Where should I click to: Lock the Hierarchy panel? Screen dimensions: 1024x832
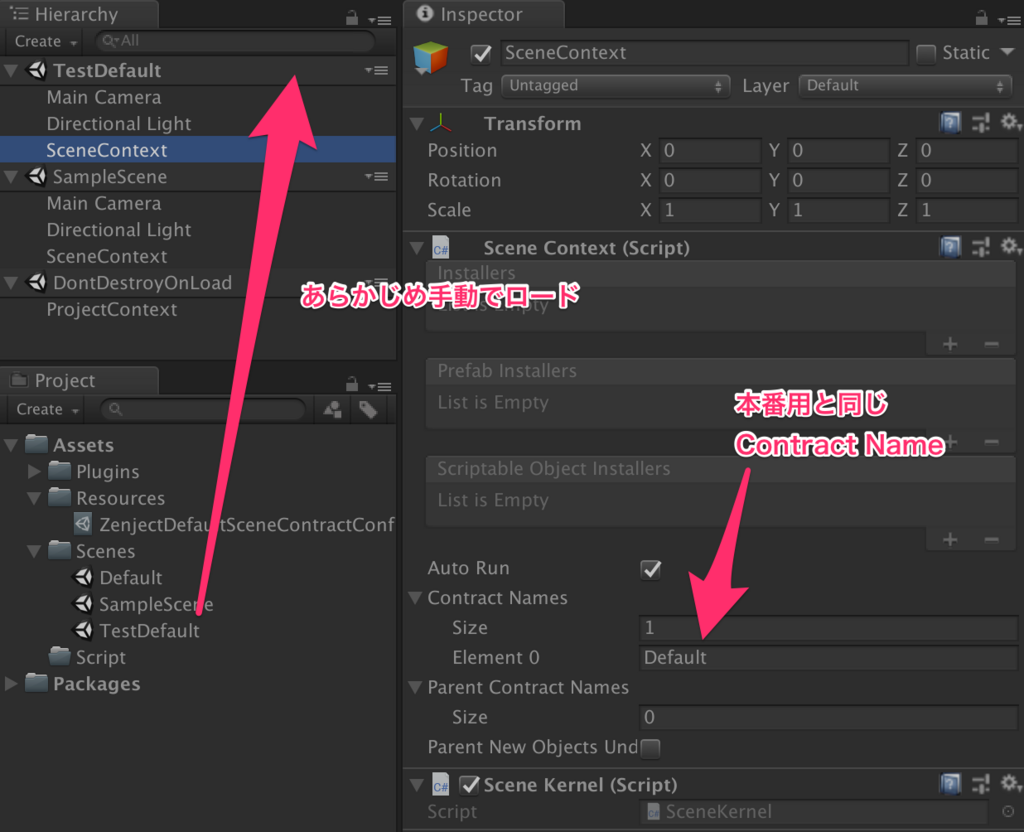tap(351, 18)
